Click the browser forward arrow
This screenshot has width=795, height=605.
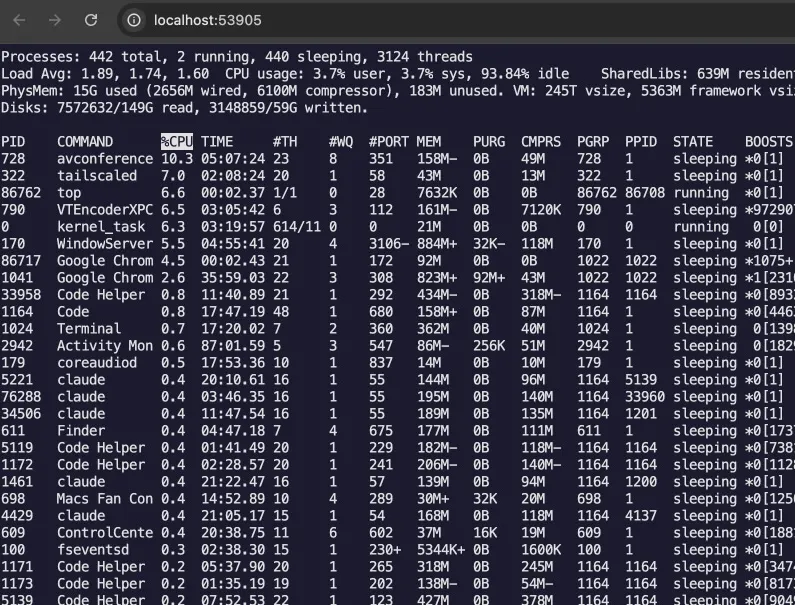point(55,20)
